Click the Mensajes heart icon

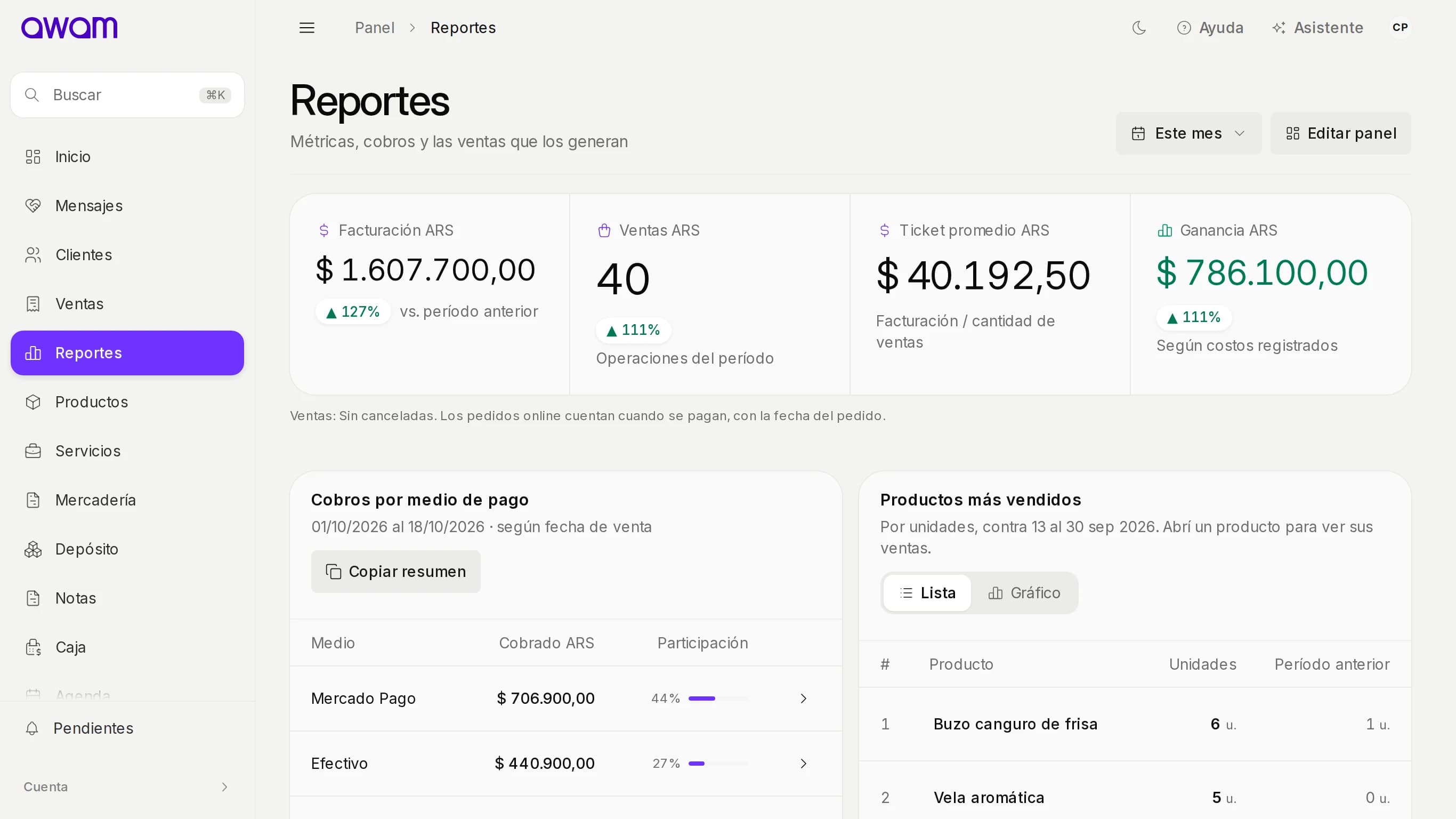(x=34, y=206)
